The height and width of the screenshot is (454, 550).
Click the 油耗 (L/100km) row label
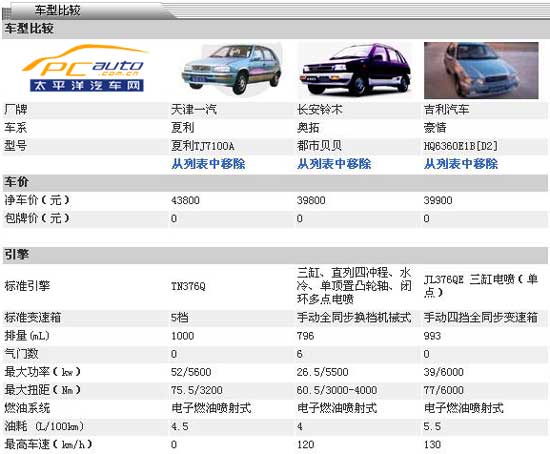tap(44, 427)
